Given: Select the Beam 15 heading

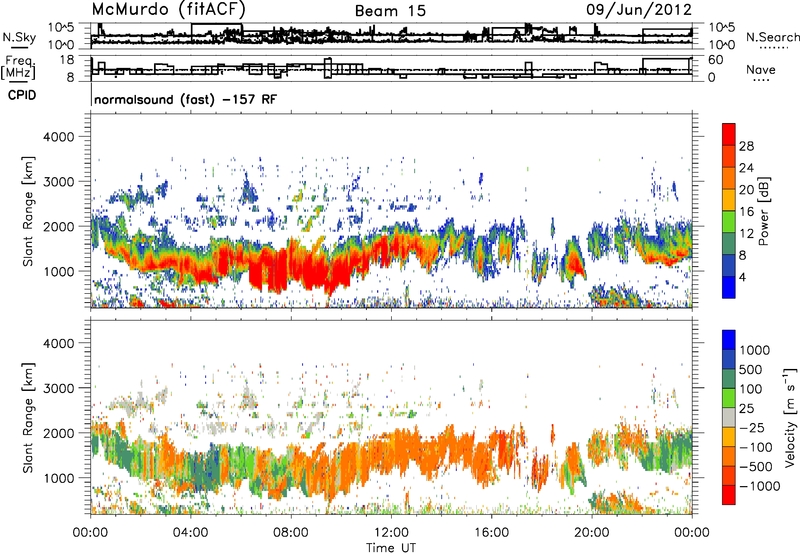Looking at the screenshot, I should (390, 11).
